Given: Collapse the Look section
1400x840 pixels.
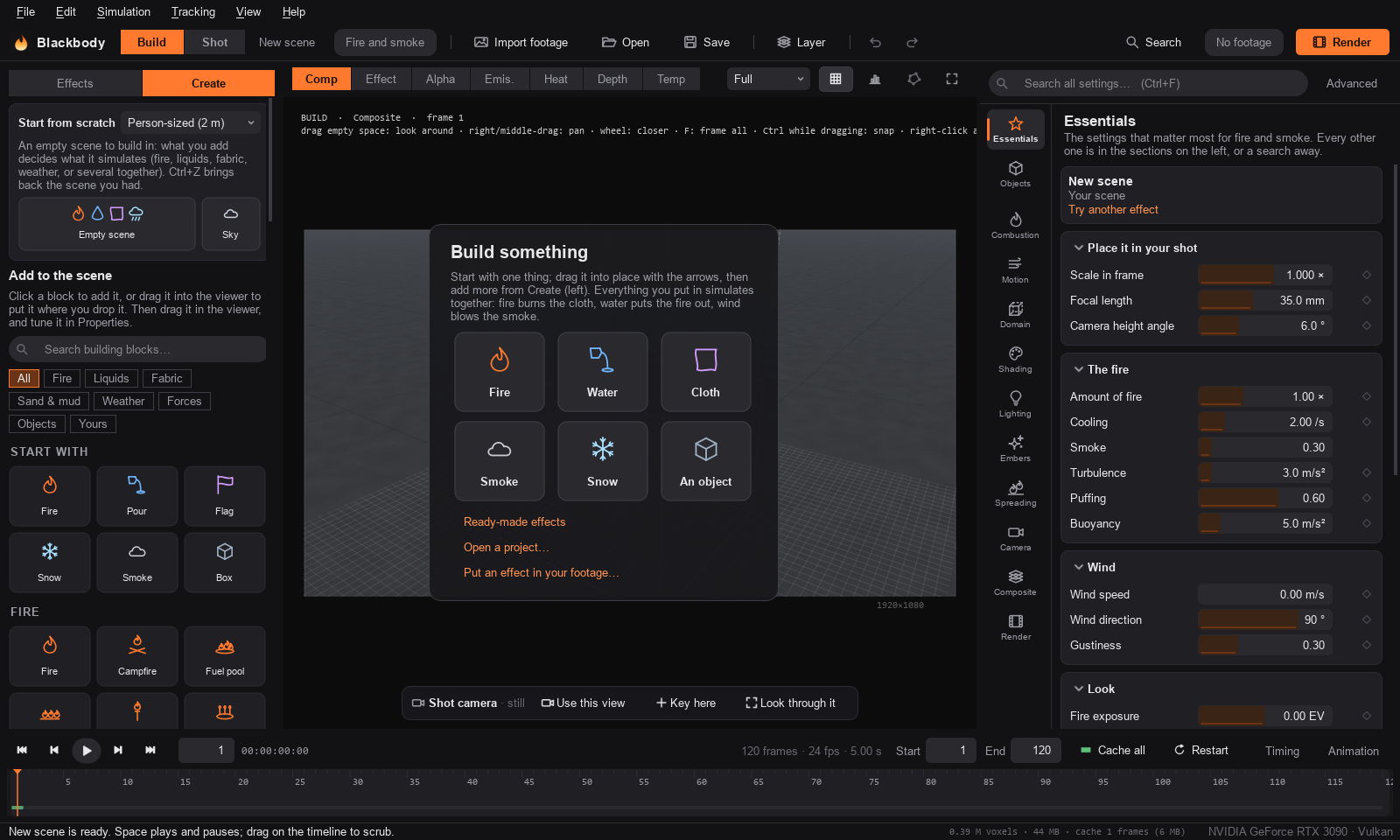Looking at the screenshot, I should 1079,689.
